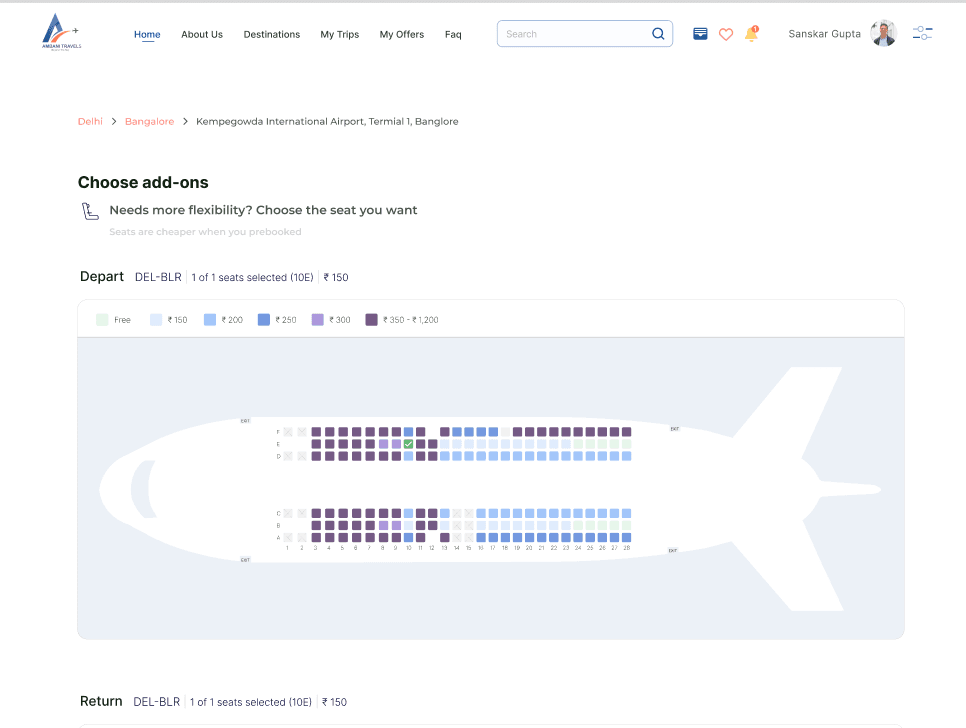
Task: Select seat 1D from the seat map
Action: click(x=288, y=455)
